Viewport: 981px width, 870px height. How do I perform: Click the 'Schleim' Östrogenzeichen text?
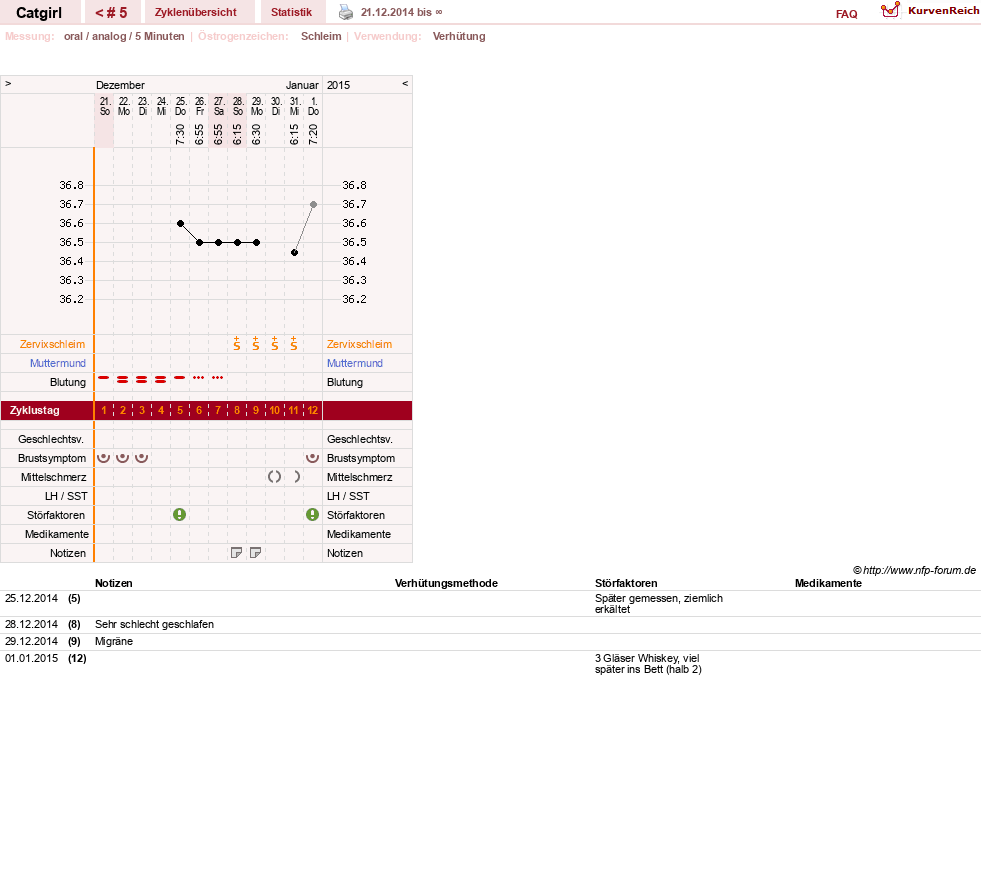click(x=321, y=36)
